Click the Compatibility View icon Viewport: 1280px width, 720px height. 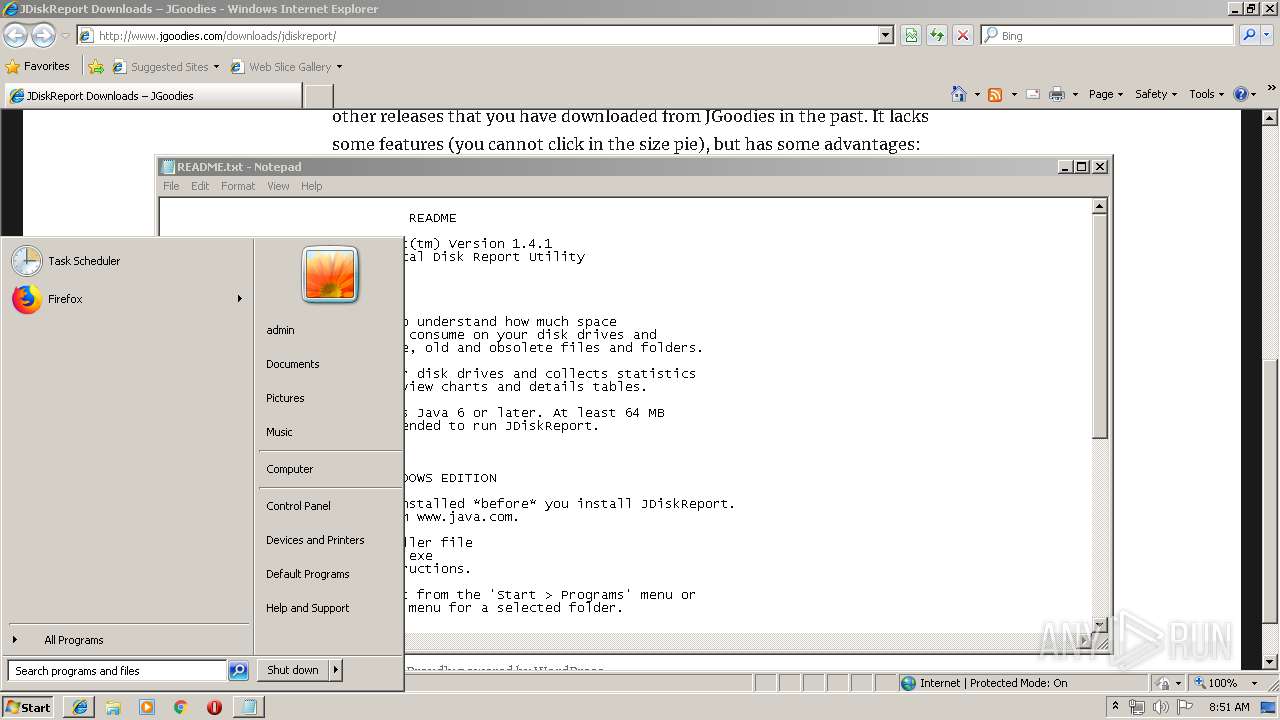click(x=911, y=35)
